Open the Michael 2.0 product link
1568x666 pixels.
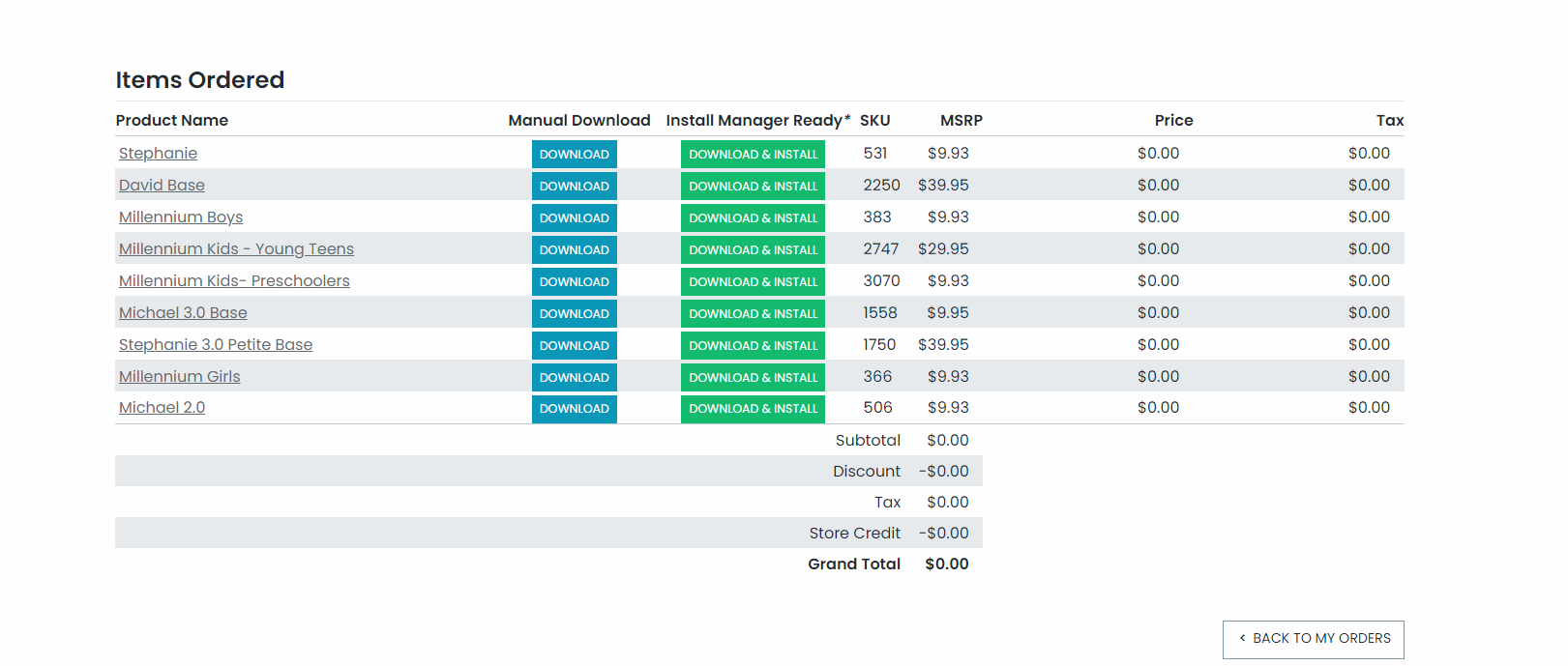tap(162, 408)
